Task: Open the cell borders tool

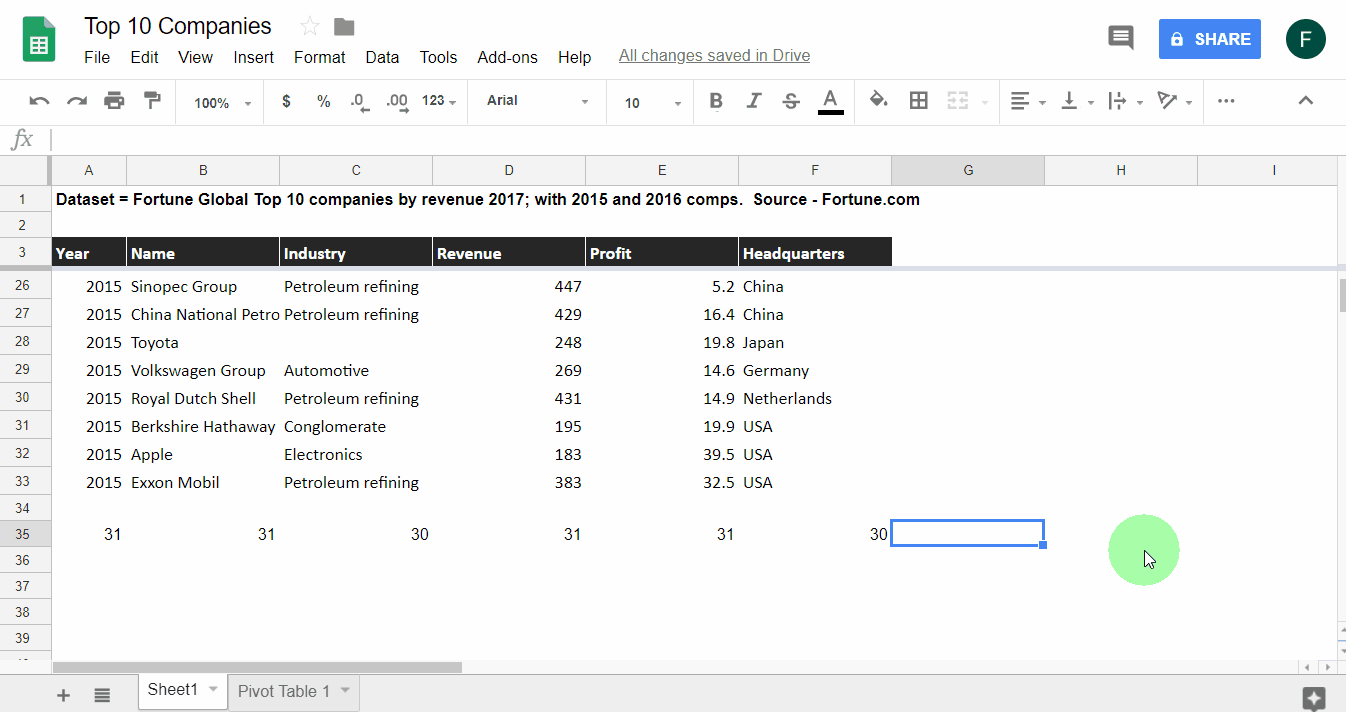Action: point(919,100)
